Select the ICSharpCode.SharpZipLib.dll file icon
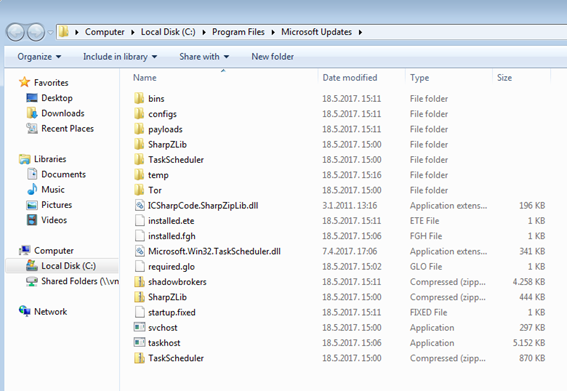This screenshot has width=567, height=391. [139, 205]
